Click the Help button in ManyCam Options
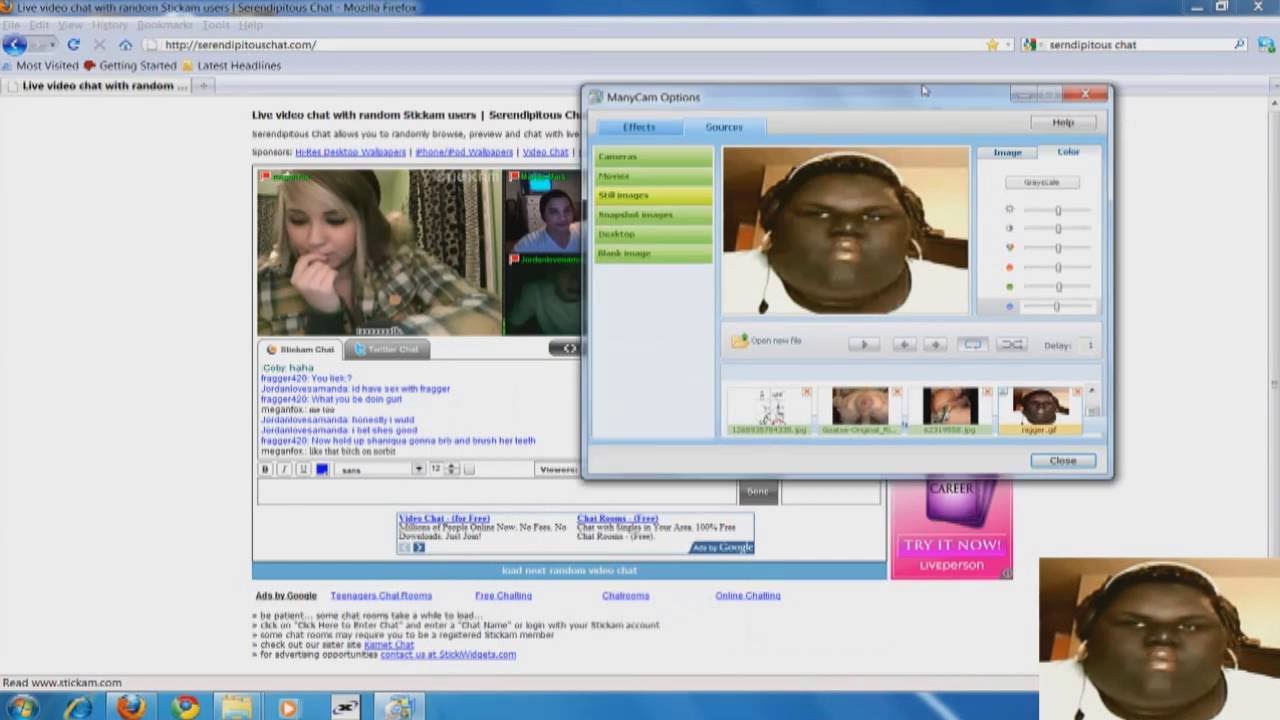Screen dimensions: 1280x720 1063,122
